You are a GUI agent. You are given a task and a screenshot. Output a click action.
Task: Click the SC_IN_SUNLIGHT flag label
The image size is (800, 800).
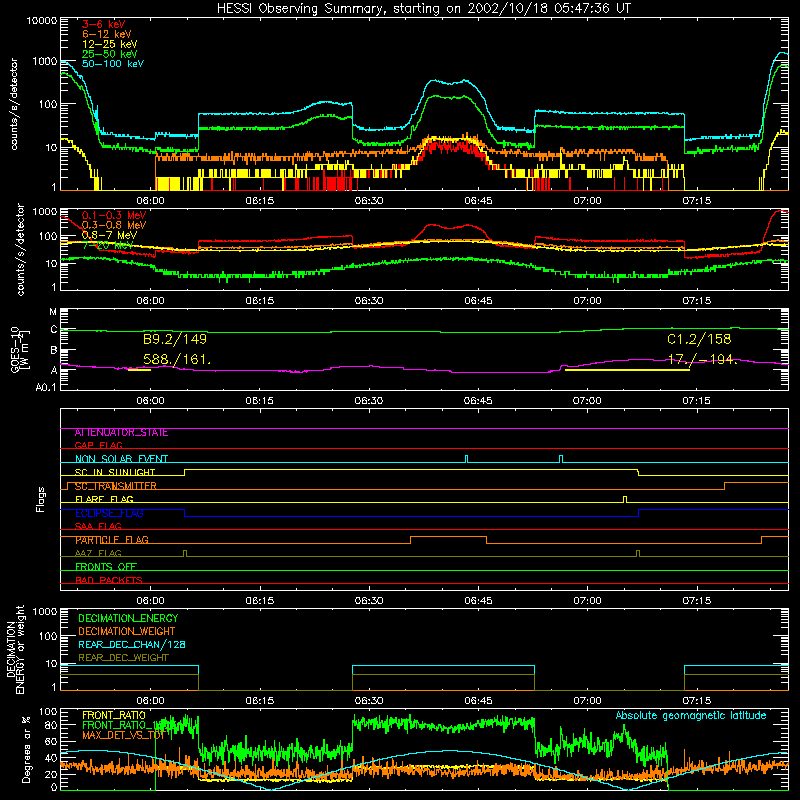click(x=115, y=472)
